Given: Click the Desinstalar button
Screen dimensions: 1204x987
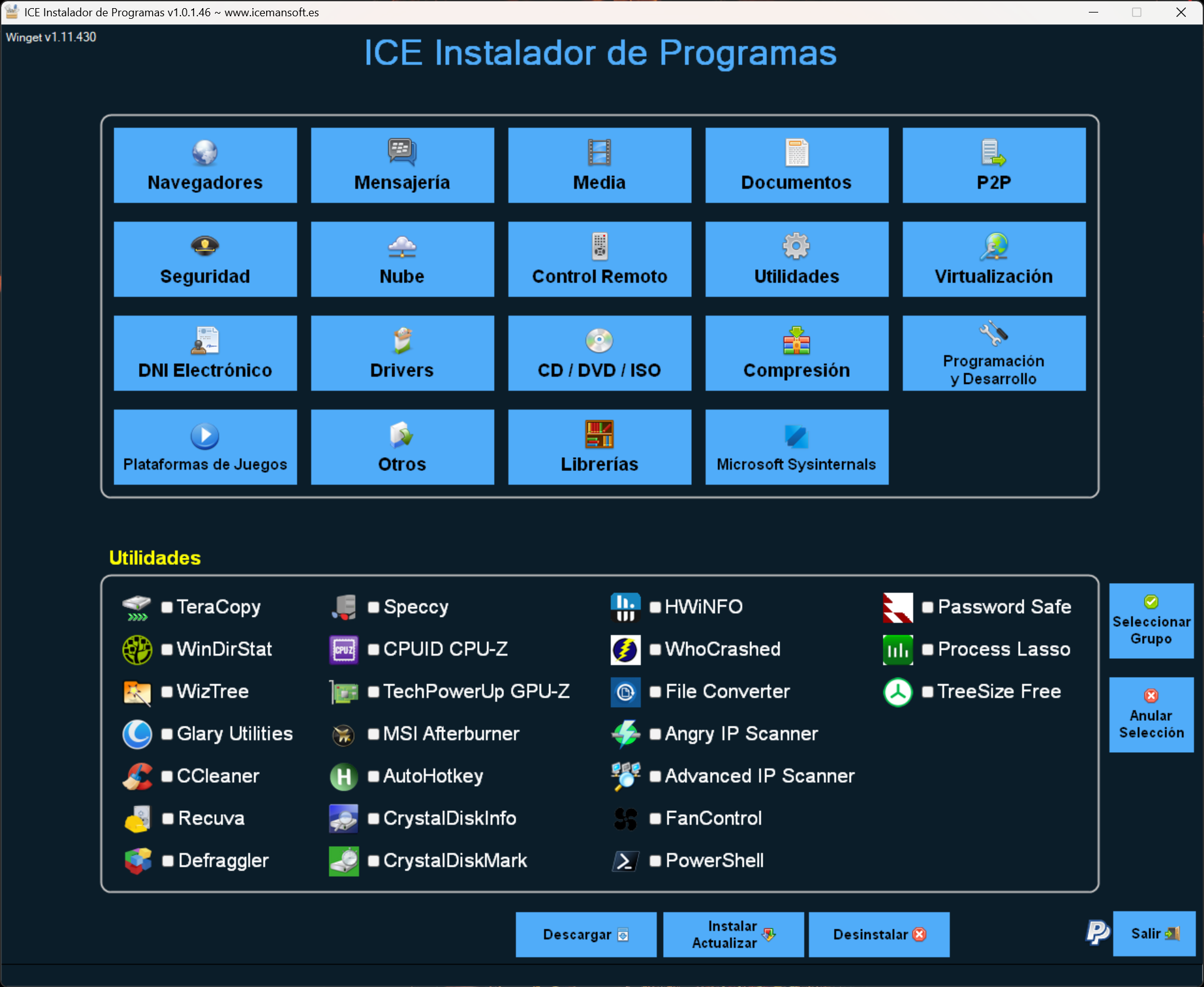Looking at the screenshot, I should point(878,934).
